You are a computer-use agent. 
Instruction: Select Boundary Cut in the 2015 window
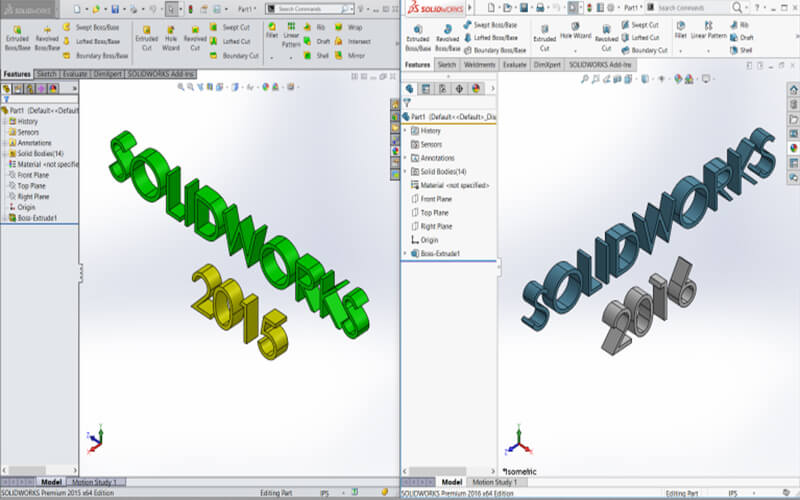click(x=235, y=56)
